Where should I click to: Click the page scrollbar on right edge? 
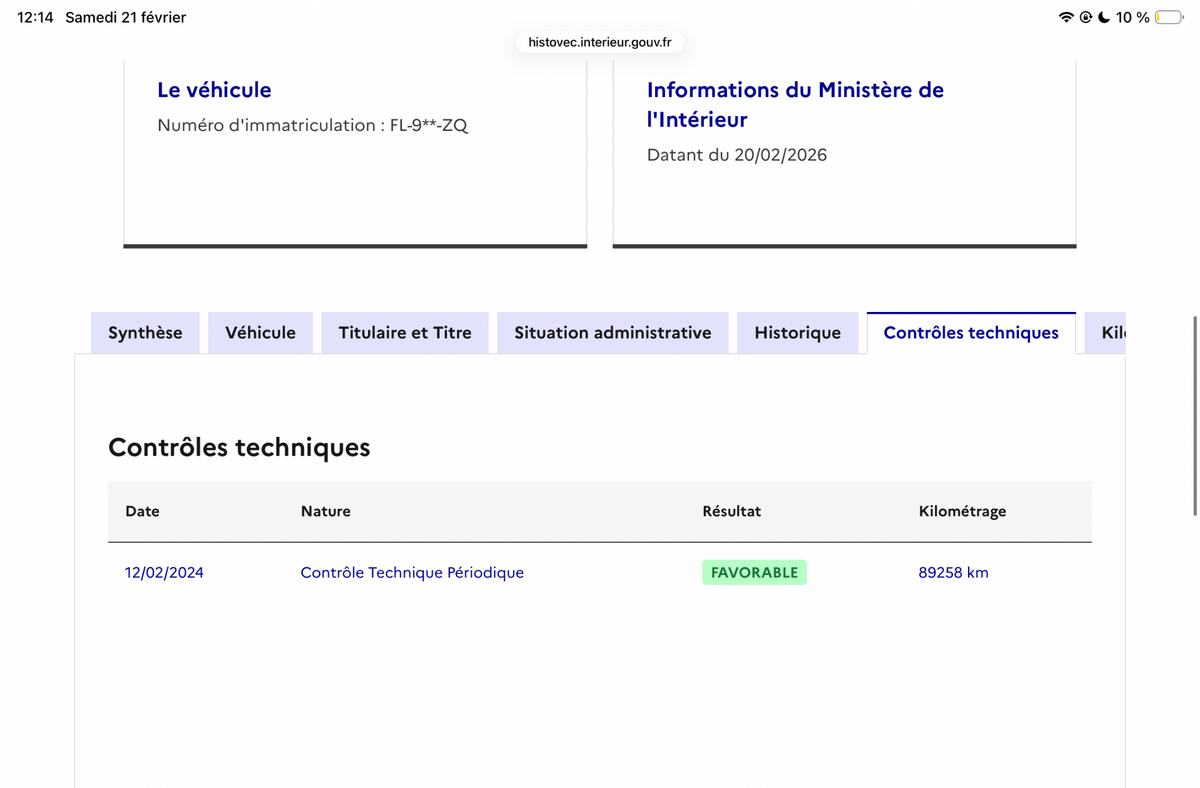1194,416
